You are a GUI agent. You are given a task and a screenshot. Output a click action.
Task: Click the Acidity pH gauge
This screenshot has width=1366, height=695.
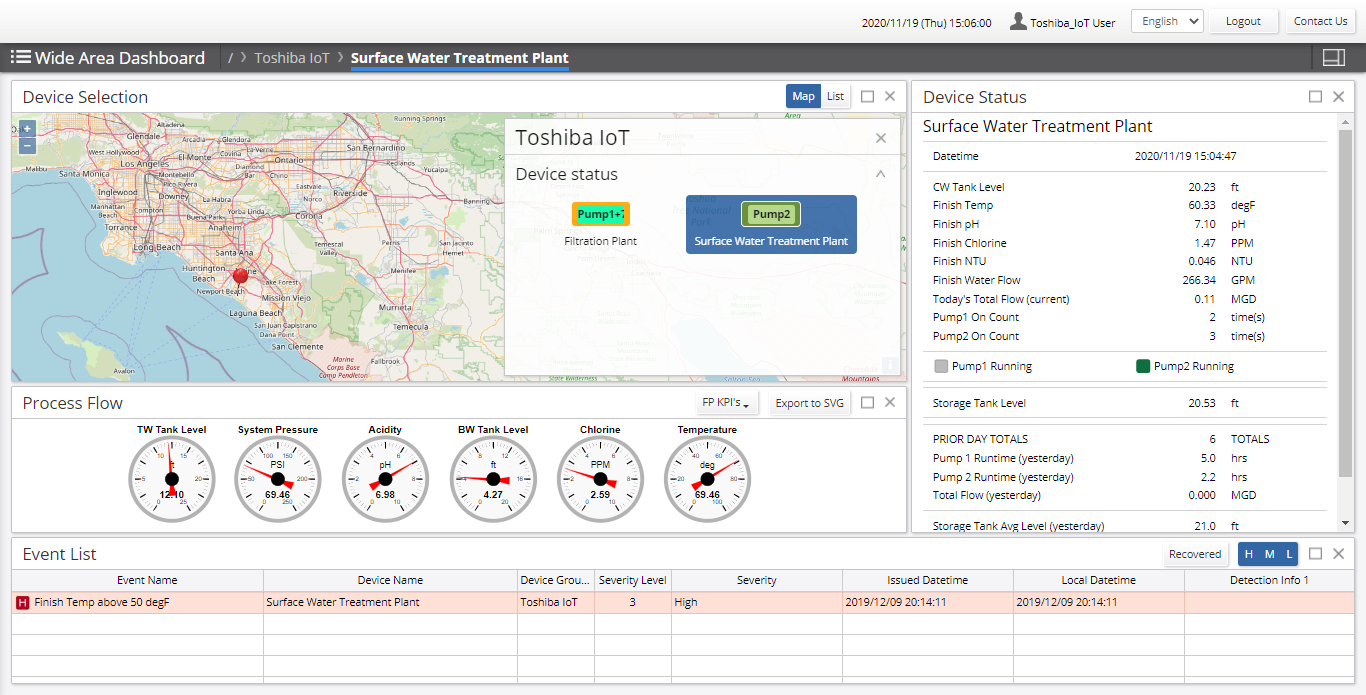pos(385,479)
